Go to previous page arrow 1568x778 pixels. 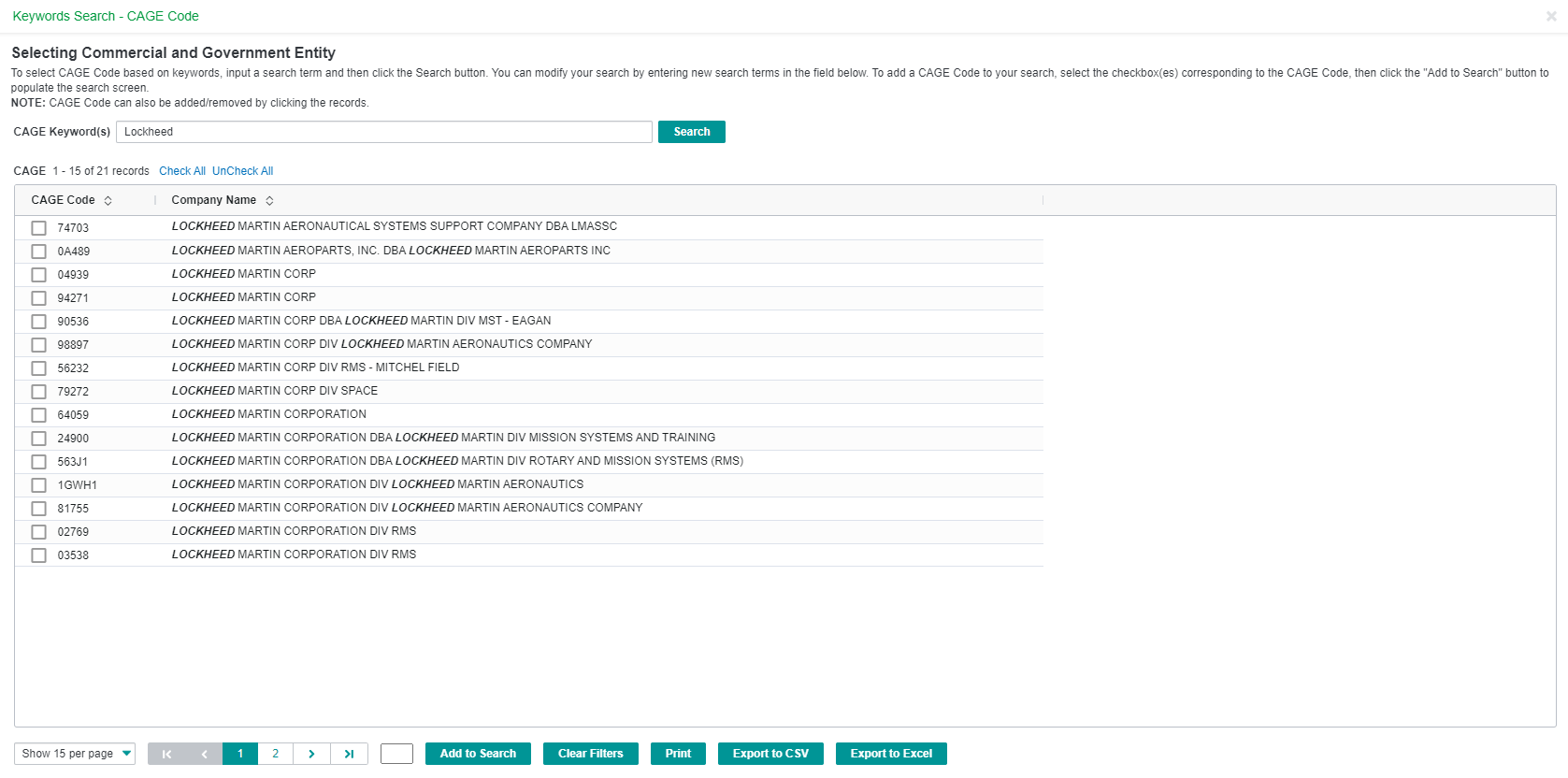point(204,754)
